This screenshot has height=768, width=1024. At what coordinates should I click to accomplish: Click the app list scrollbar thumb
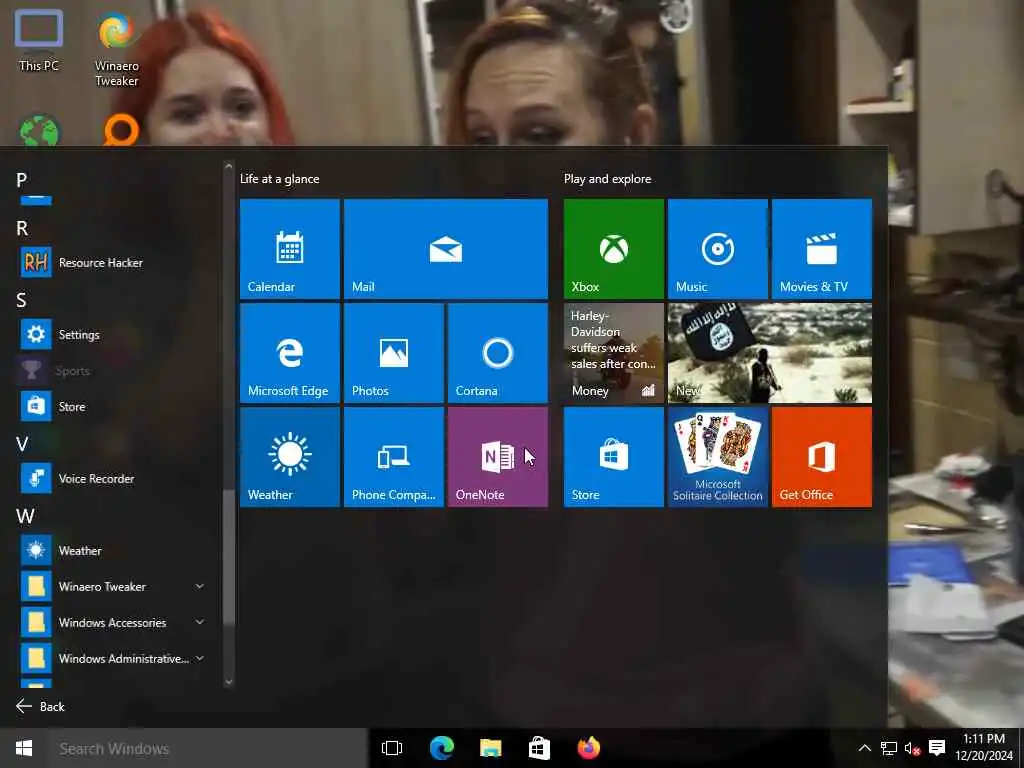(229, 556)
